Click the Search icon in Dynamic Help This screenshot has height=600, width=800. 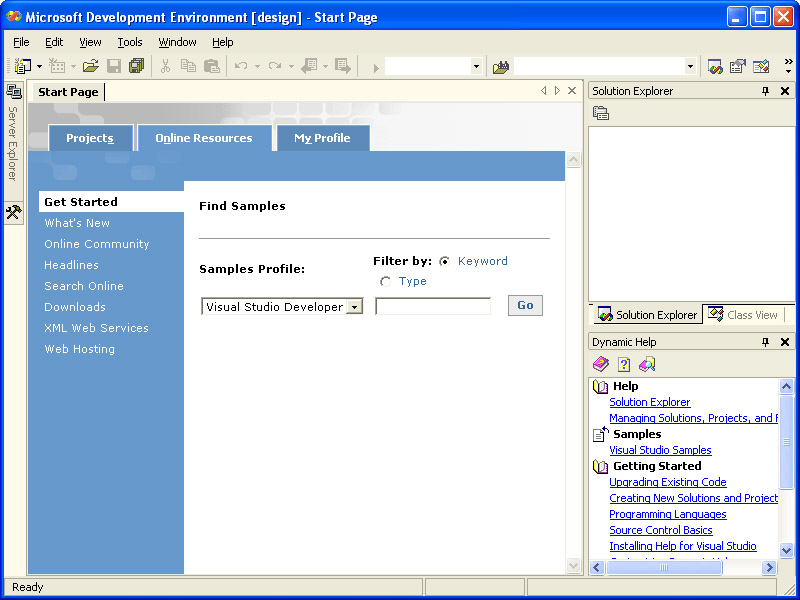pyautogui.click(x=647, y=365)
